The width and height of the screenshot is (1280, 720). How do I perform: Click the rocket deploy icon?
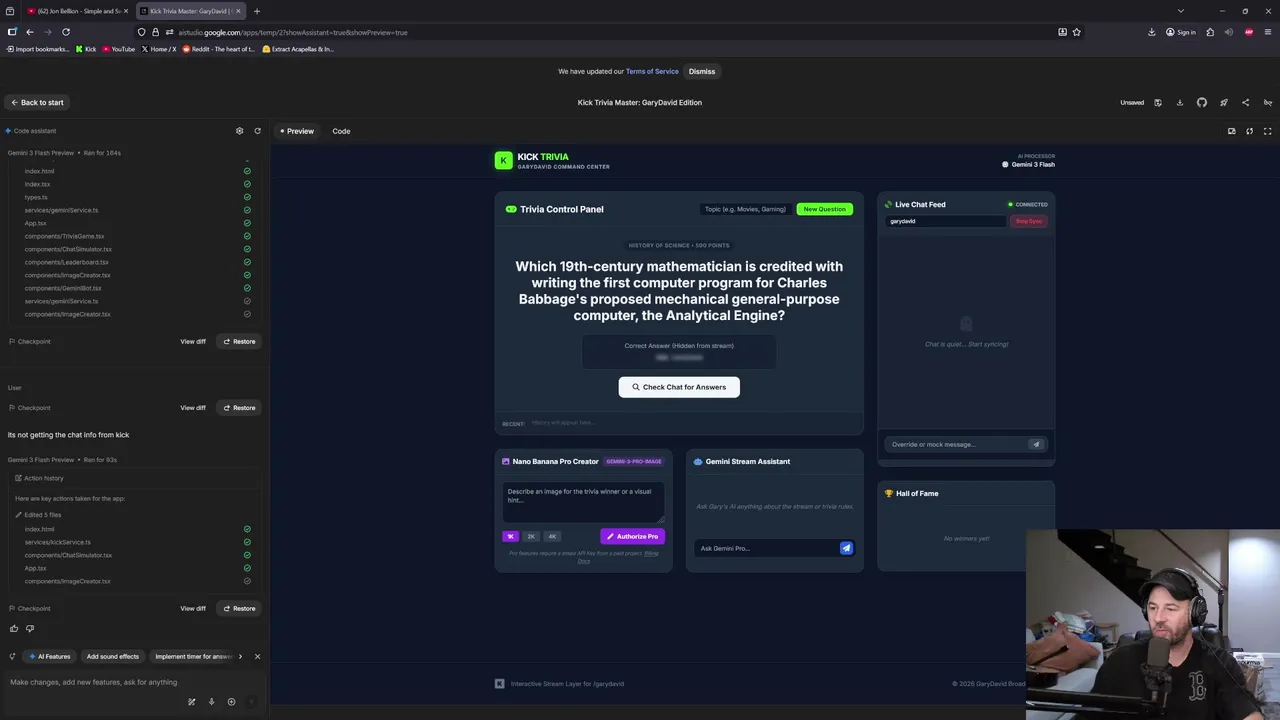click(1224, 102)
